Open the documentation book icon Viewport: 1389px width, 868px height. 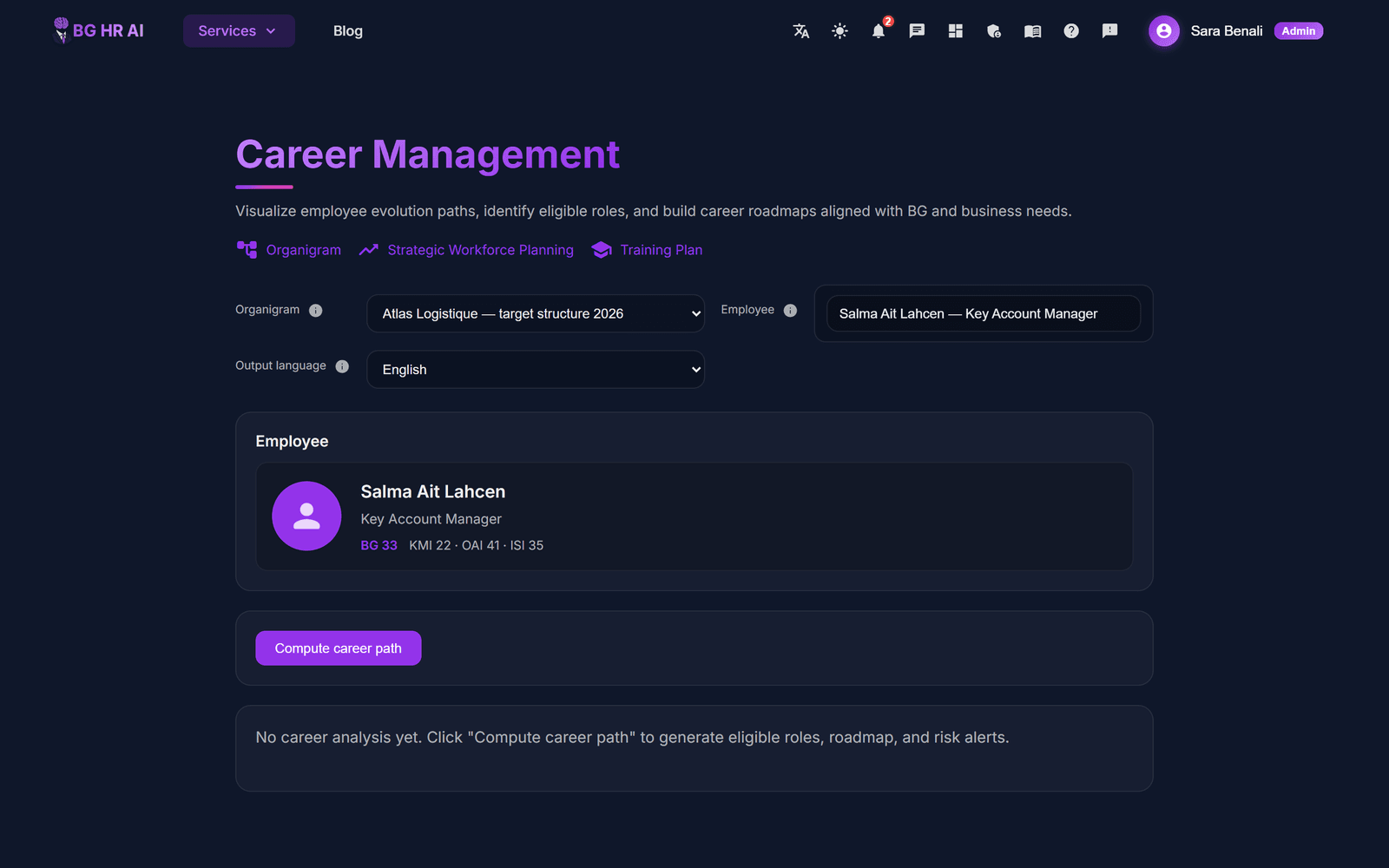click(1032, 31)
